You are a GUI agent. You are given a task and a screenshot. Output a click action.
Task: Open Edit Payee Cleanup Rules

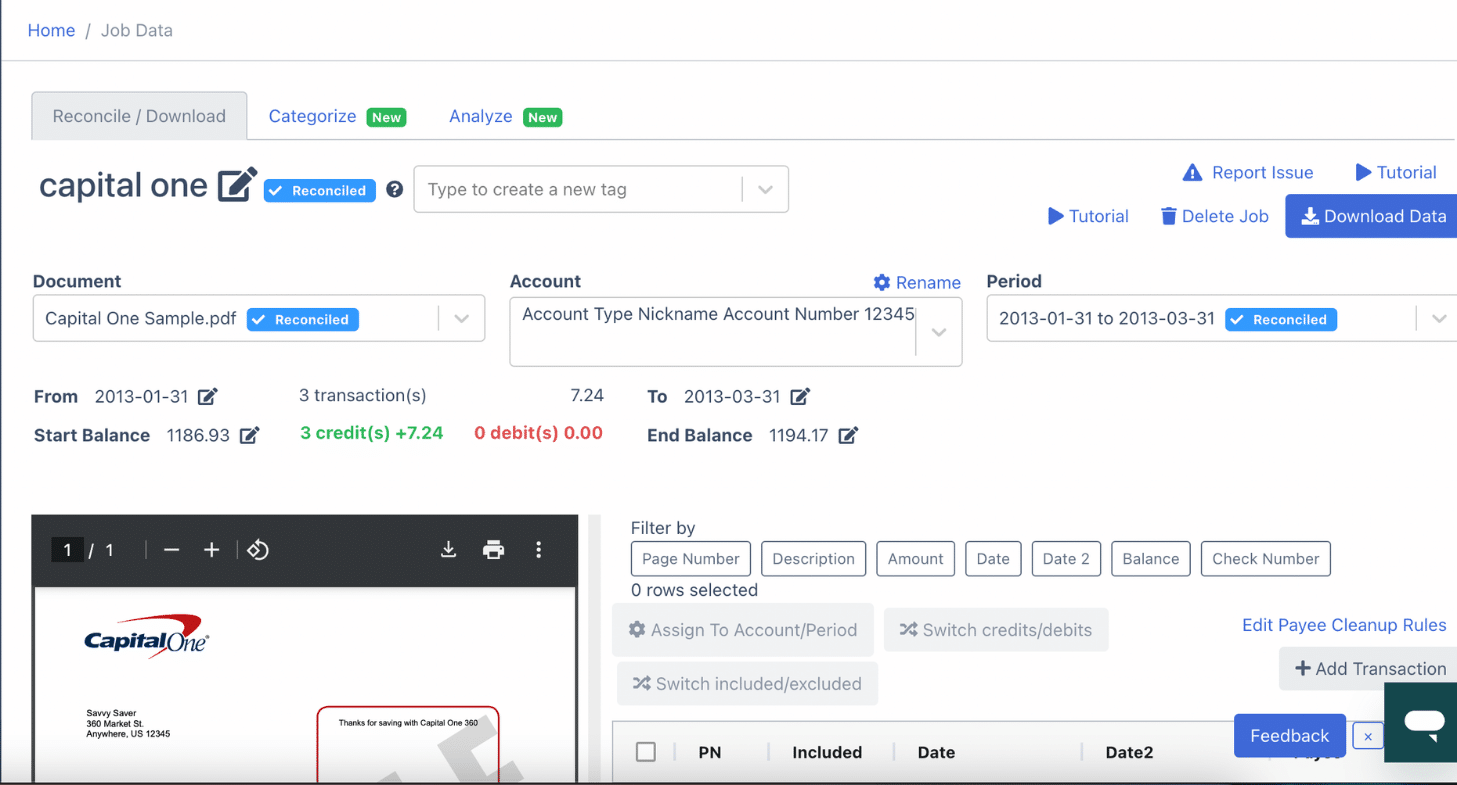coord(1344,624)
